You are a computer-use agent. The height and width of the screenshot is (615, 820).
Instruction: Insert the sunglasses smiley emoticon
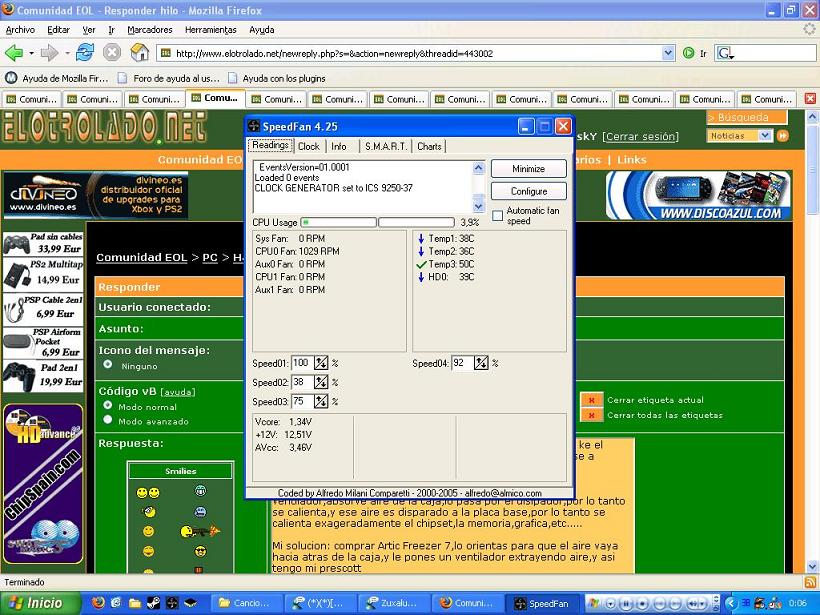[200, 551]
